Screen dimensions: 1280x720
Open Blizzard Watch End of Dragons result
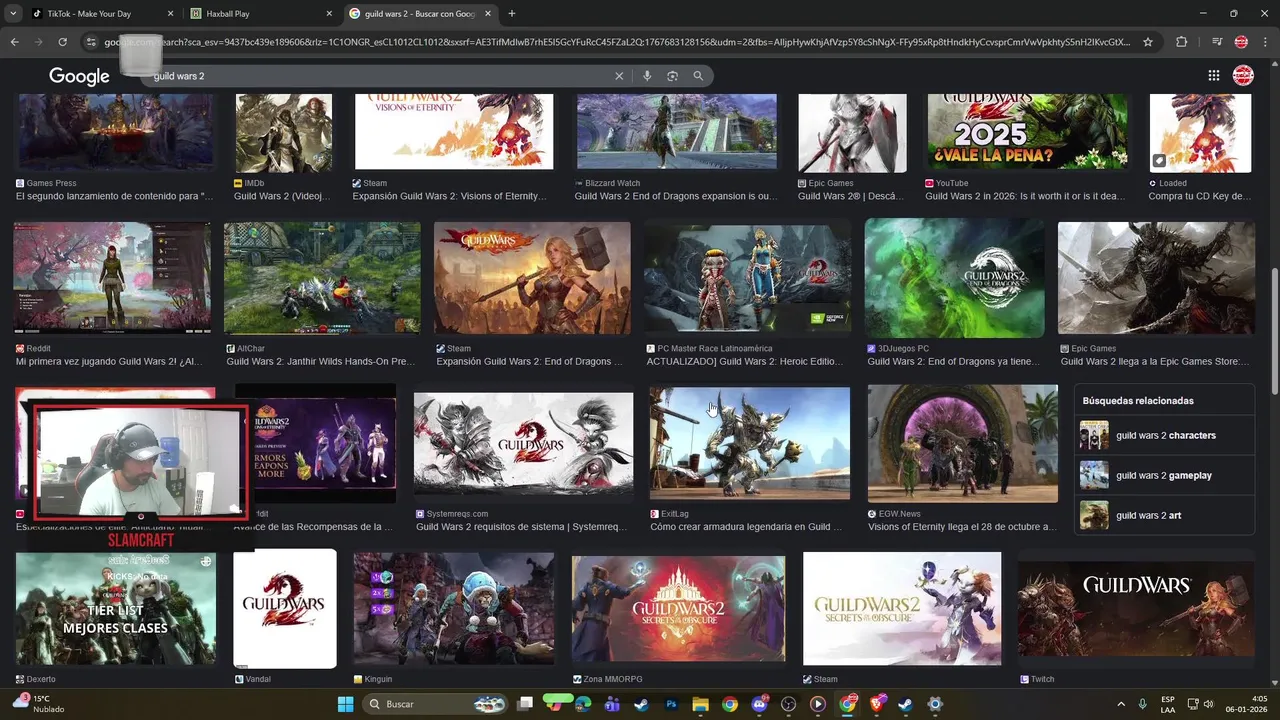[676, 196]
